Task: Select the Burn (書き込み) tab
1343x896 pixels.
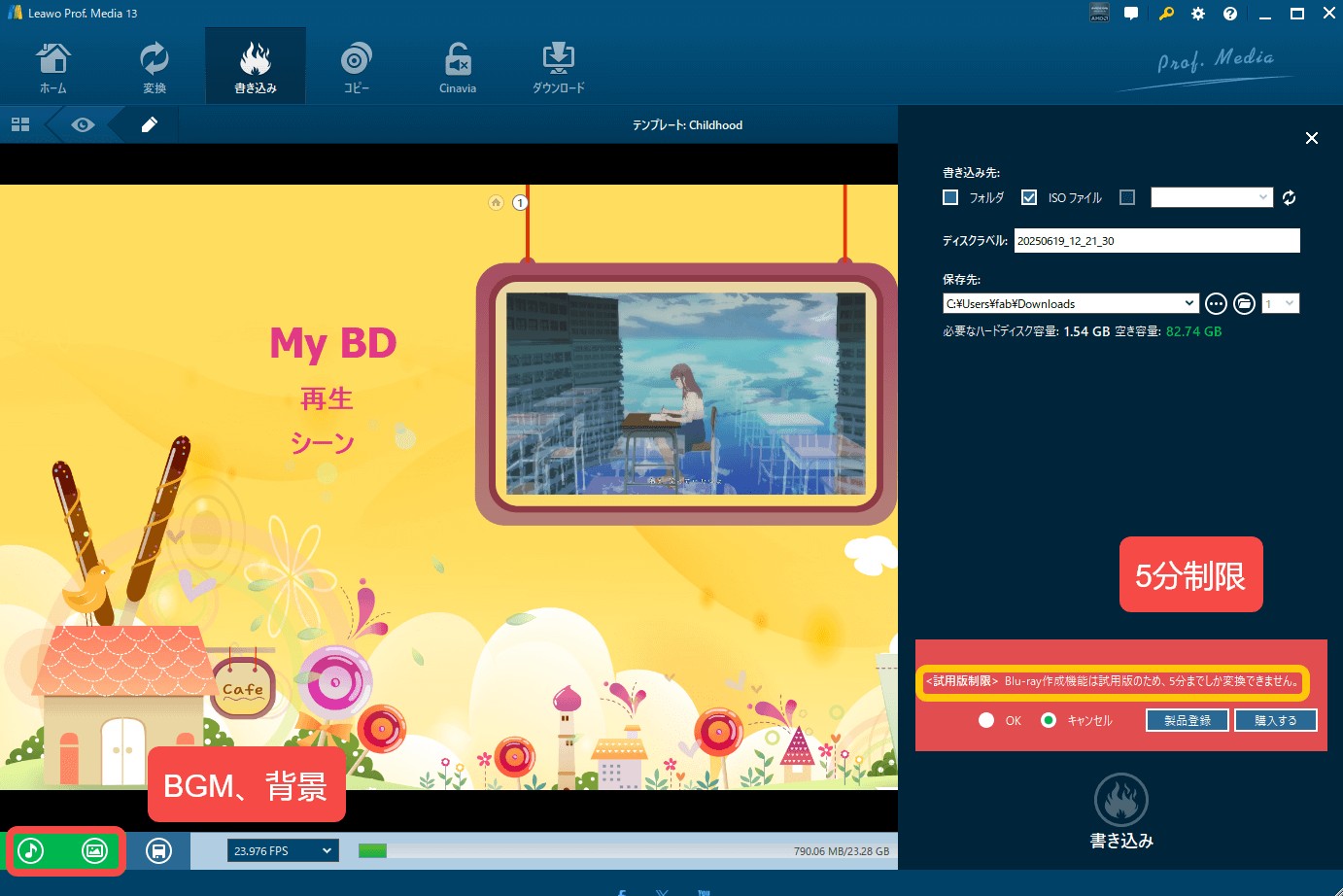Action: 256,67
